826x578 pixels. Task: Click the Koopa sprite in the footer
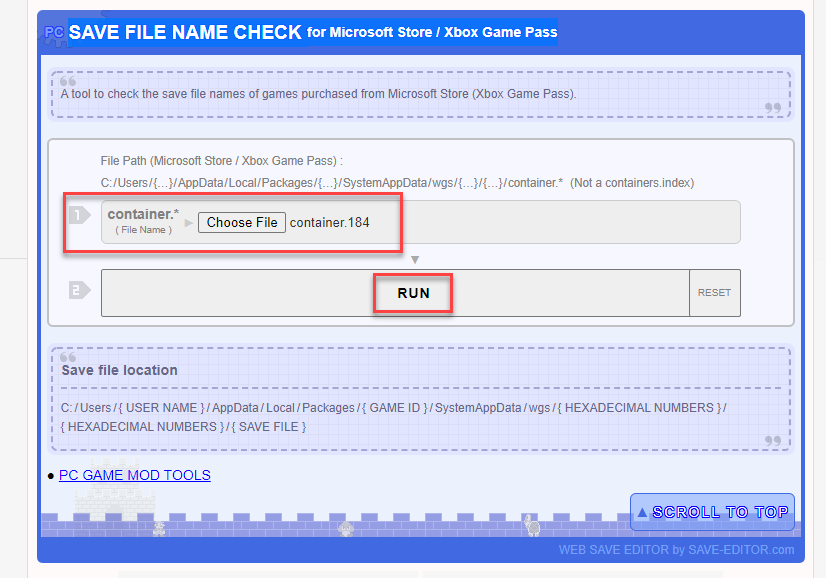(x=533, y=525)
